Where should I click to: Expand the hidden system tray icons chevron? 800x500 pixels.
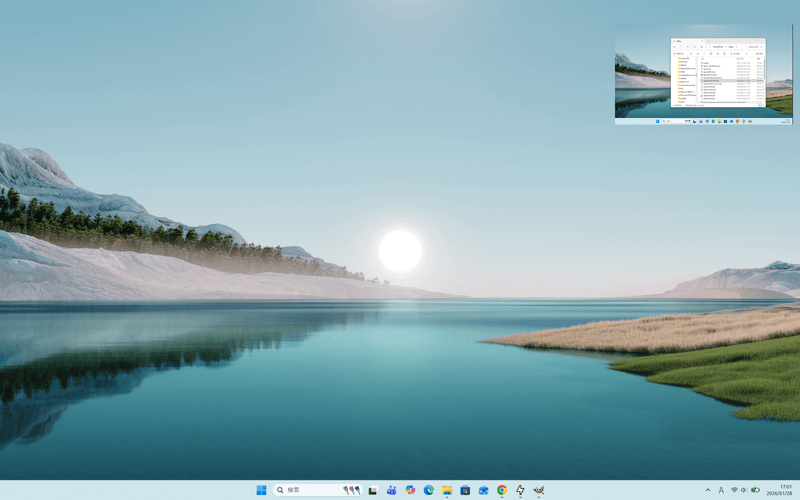click(708, 490)
